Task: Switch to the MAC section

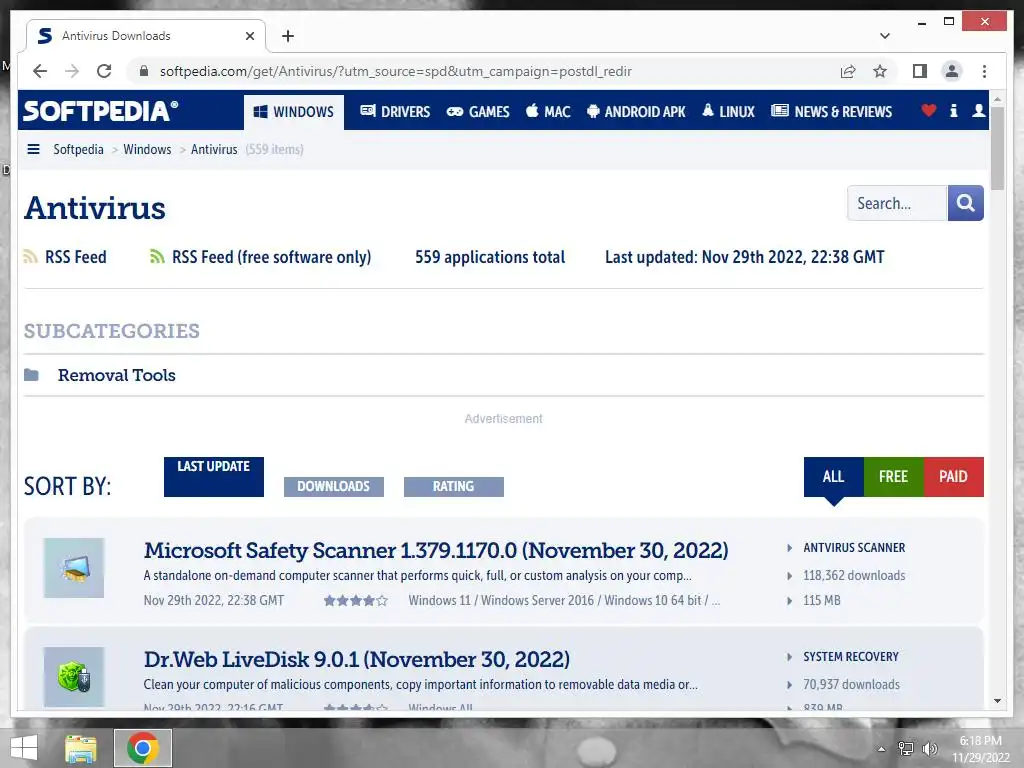Action: [548, 112]
